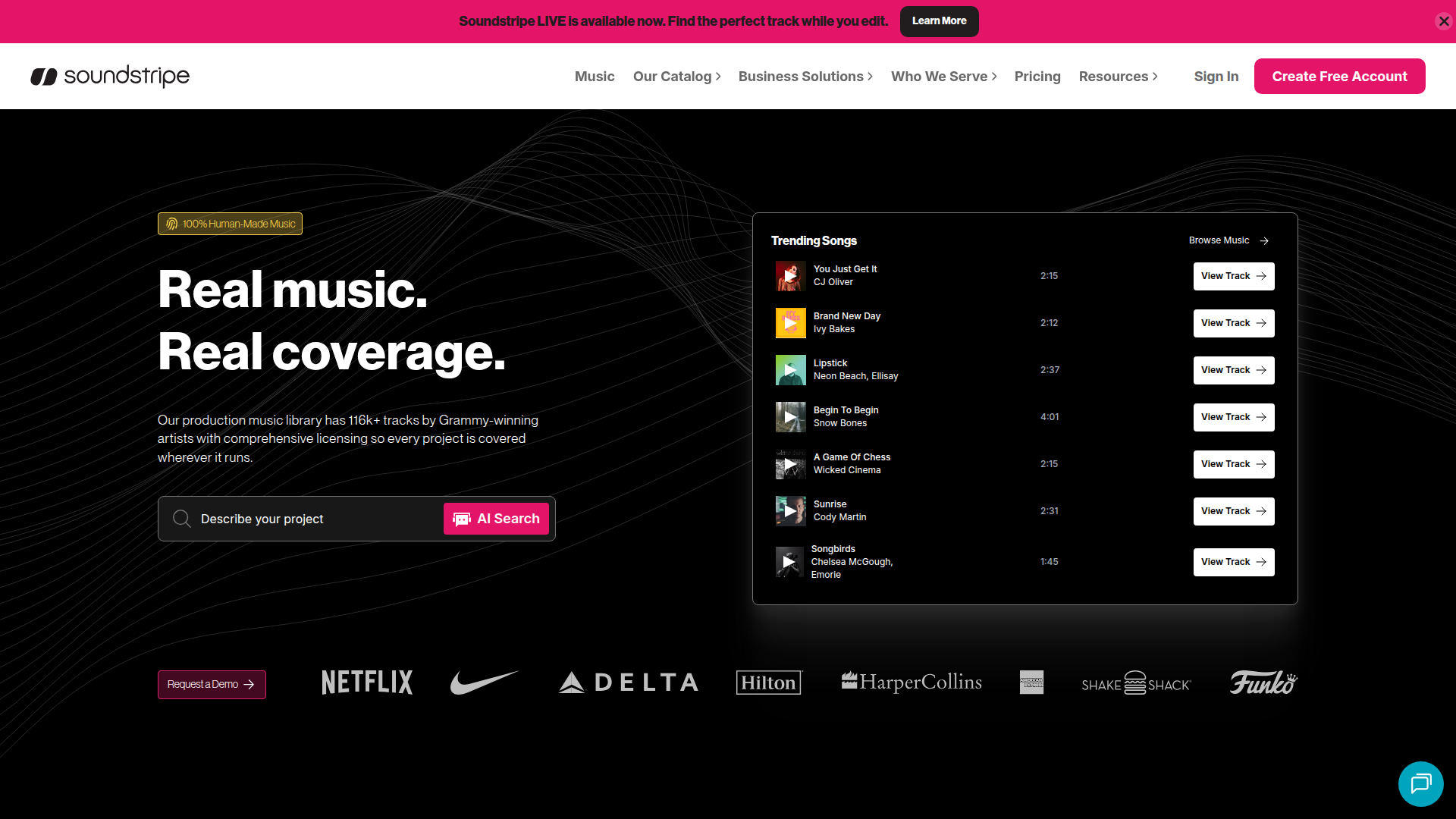This screenshot has height=819, width=1456.
Task: Play the Songbirds track
Action: [x=789, y=562]
